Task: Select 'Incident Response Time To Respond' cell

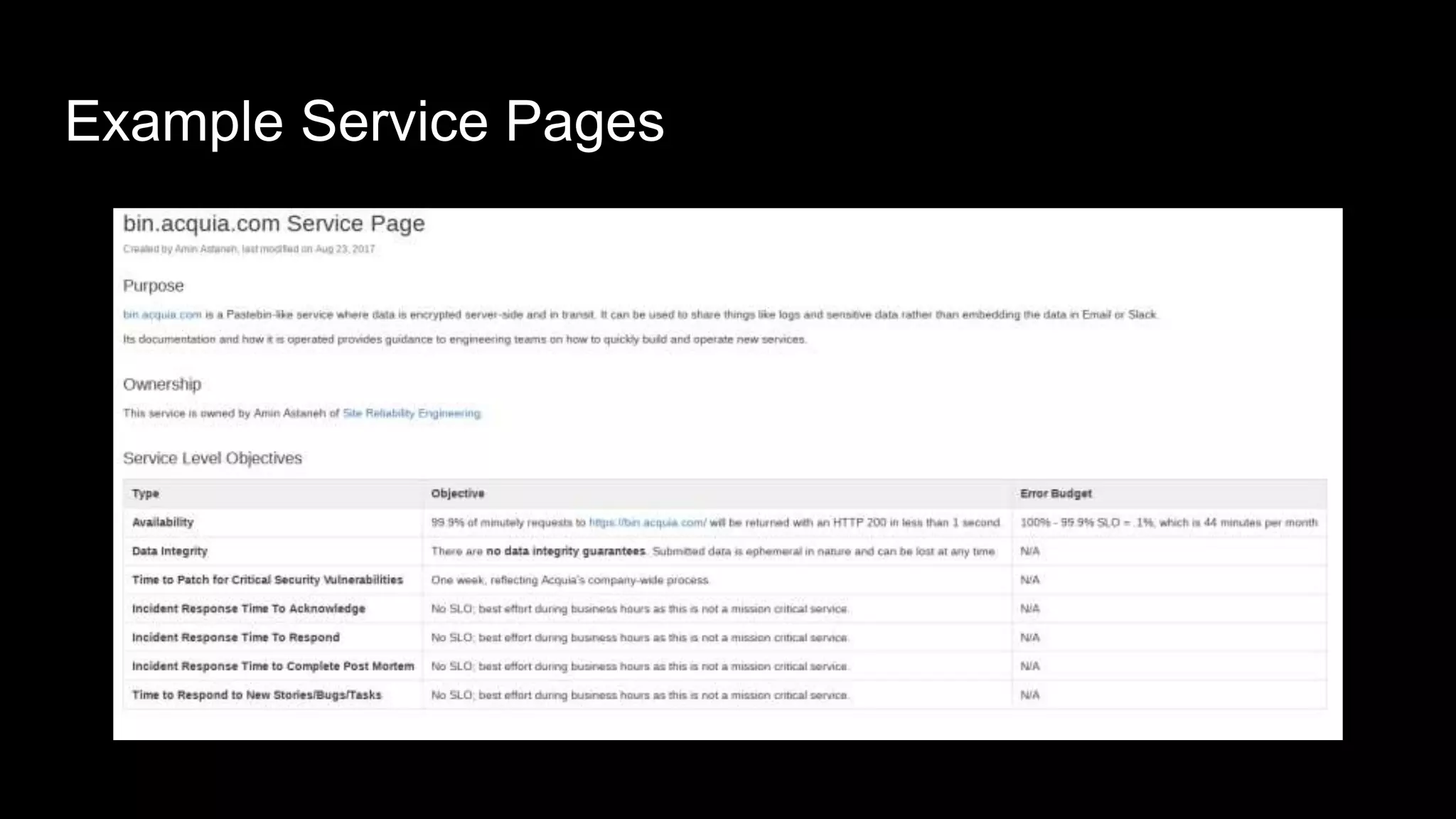Action: pyautogui.click(x=236, y=638)
